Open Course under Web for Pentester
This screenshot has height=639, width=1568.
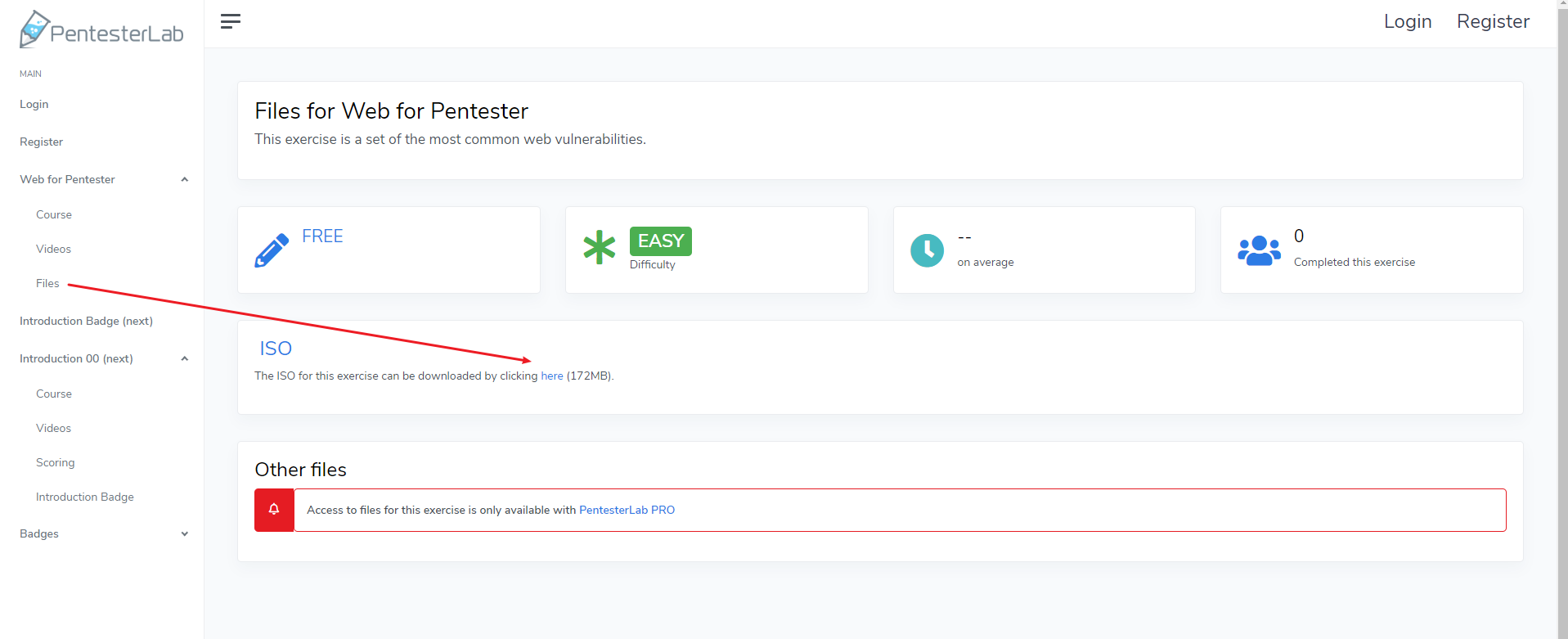point(54,214)
